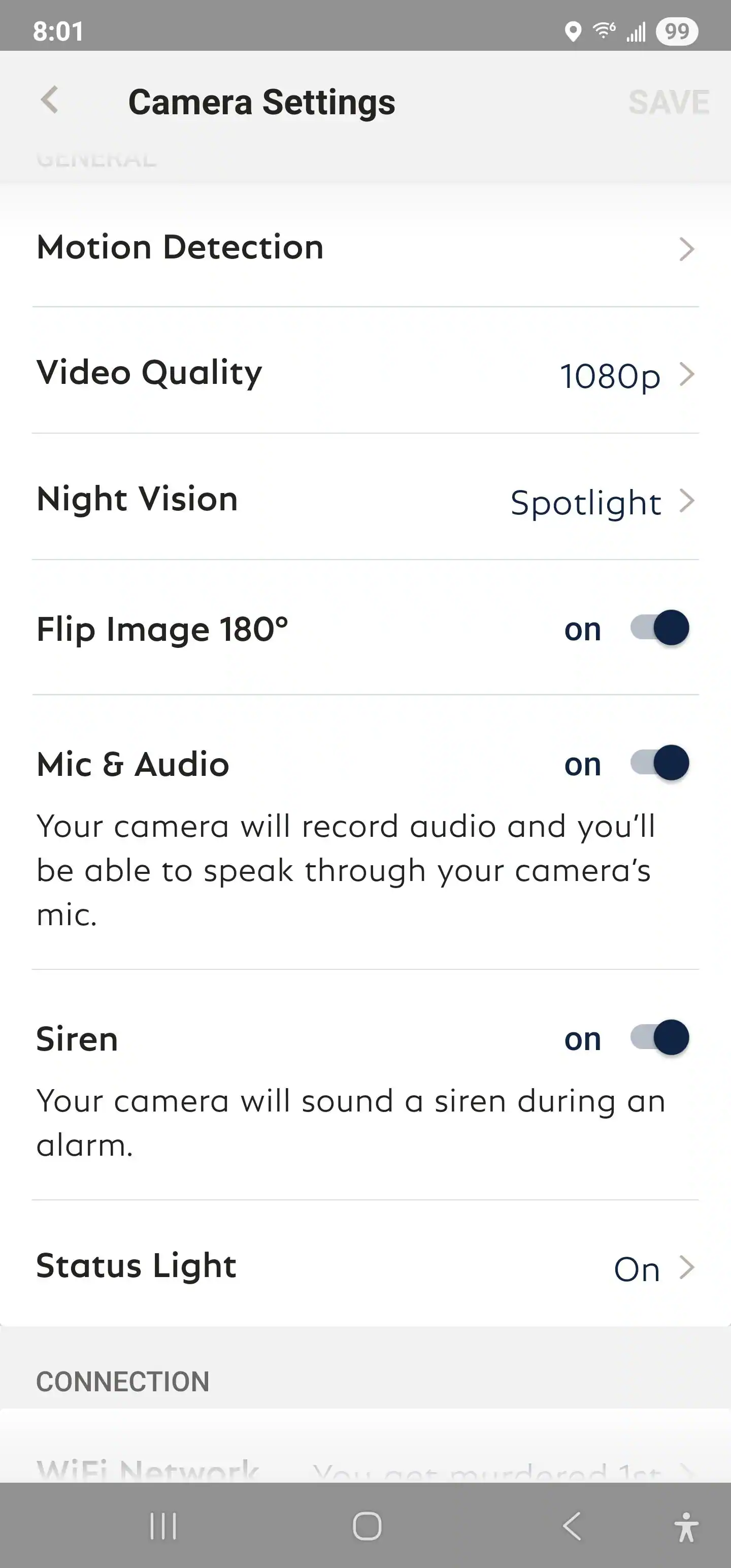
Task: Expand Video Quality chevron arrow
Action: (686, 374)
